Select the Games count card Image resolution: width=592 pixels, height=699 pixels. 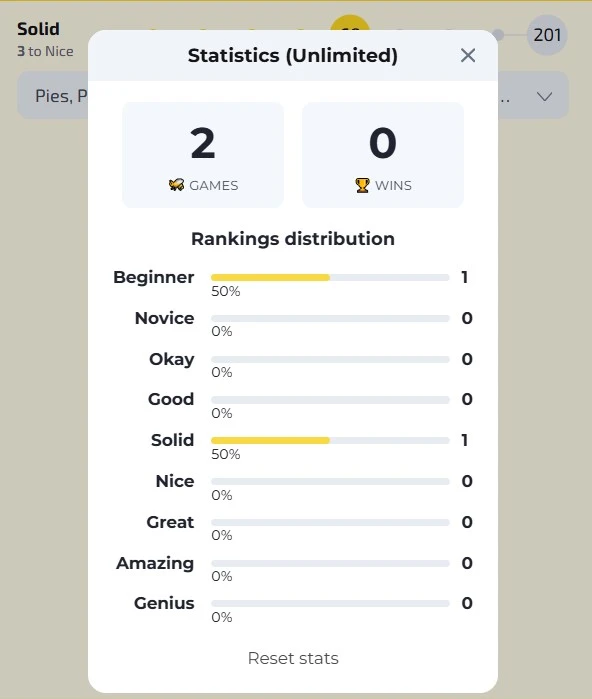click(203, 155)
